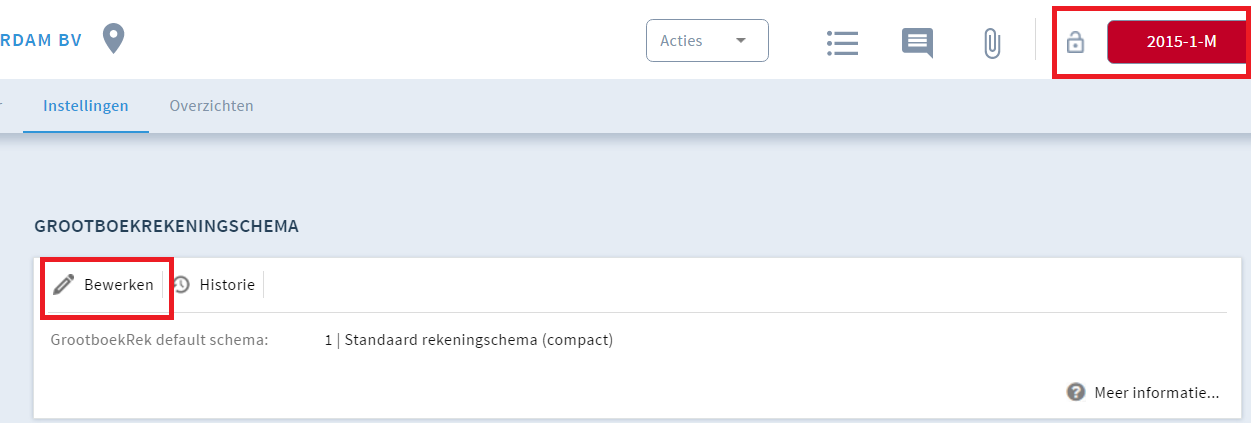Click the RDAM BV company name

(x=42, y=40)
